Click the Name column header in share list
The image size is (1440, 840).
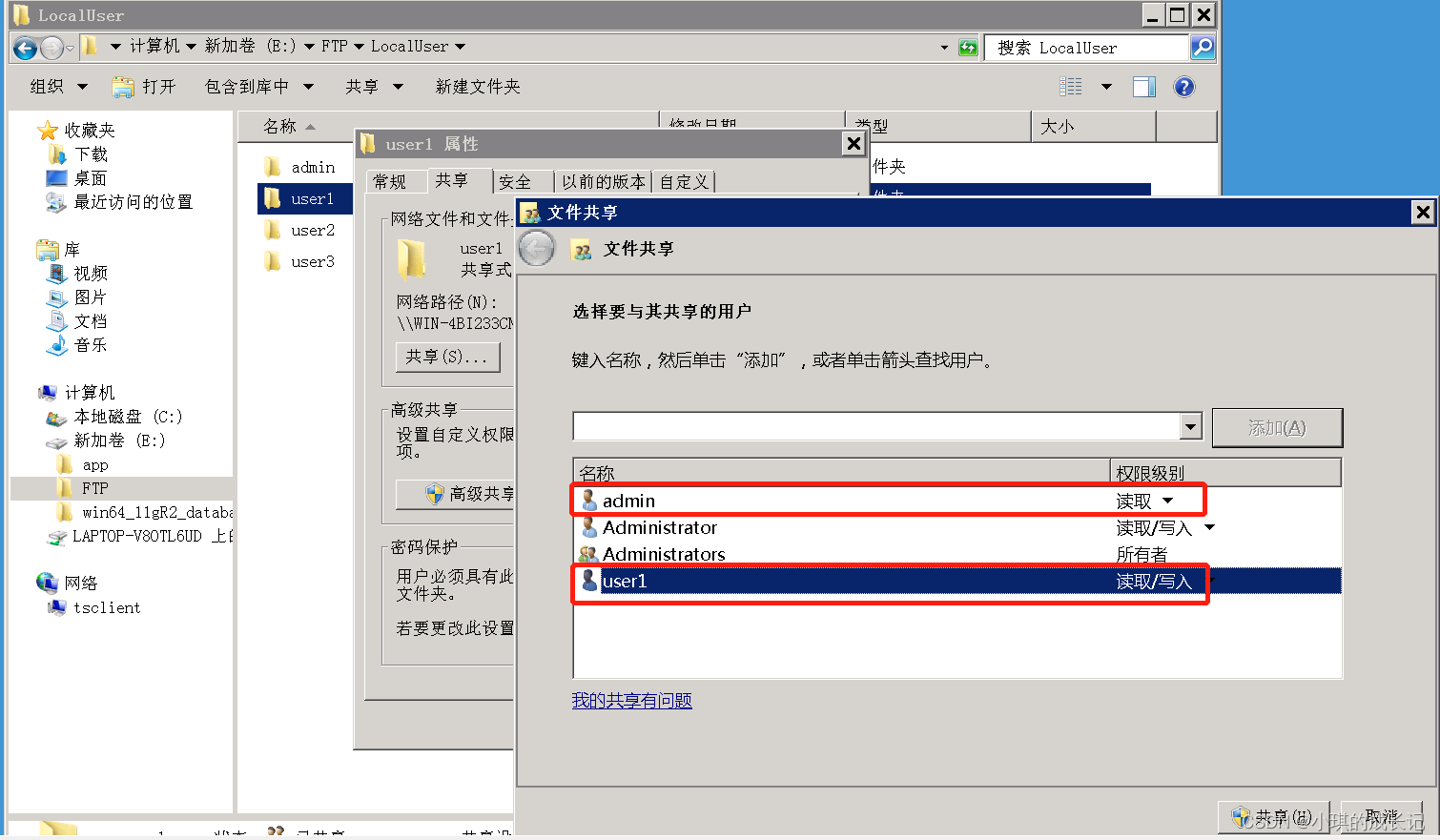pyautogui.click(x=842, y=473)
